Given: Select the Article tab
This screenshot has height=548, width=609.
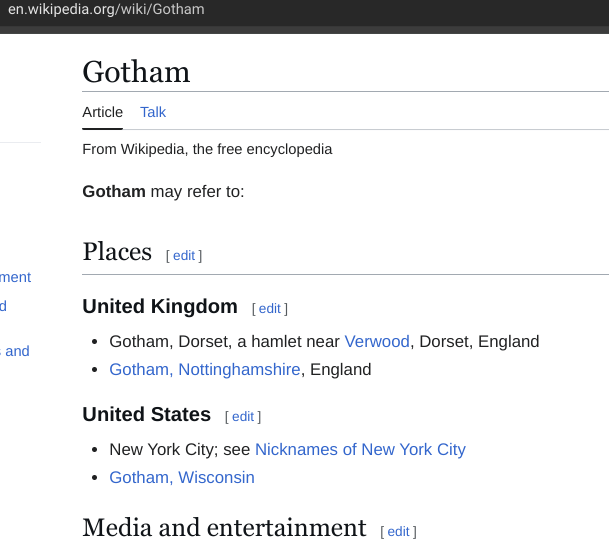Looking at the screenshot, I should tap(103, 112).
